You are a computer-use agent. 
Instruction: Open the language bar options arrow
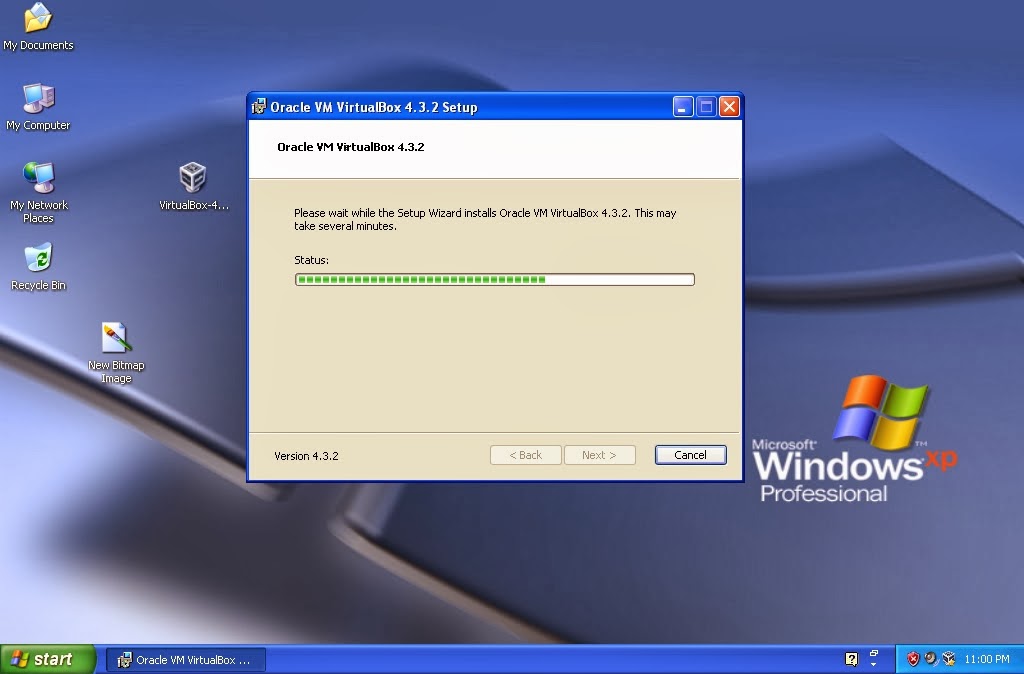tap(874, 663)
